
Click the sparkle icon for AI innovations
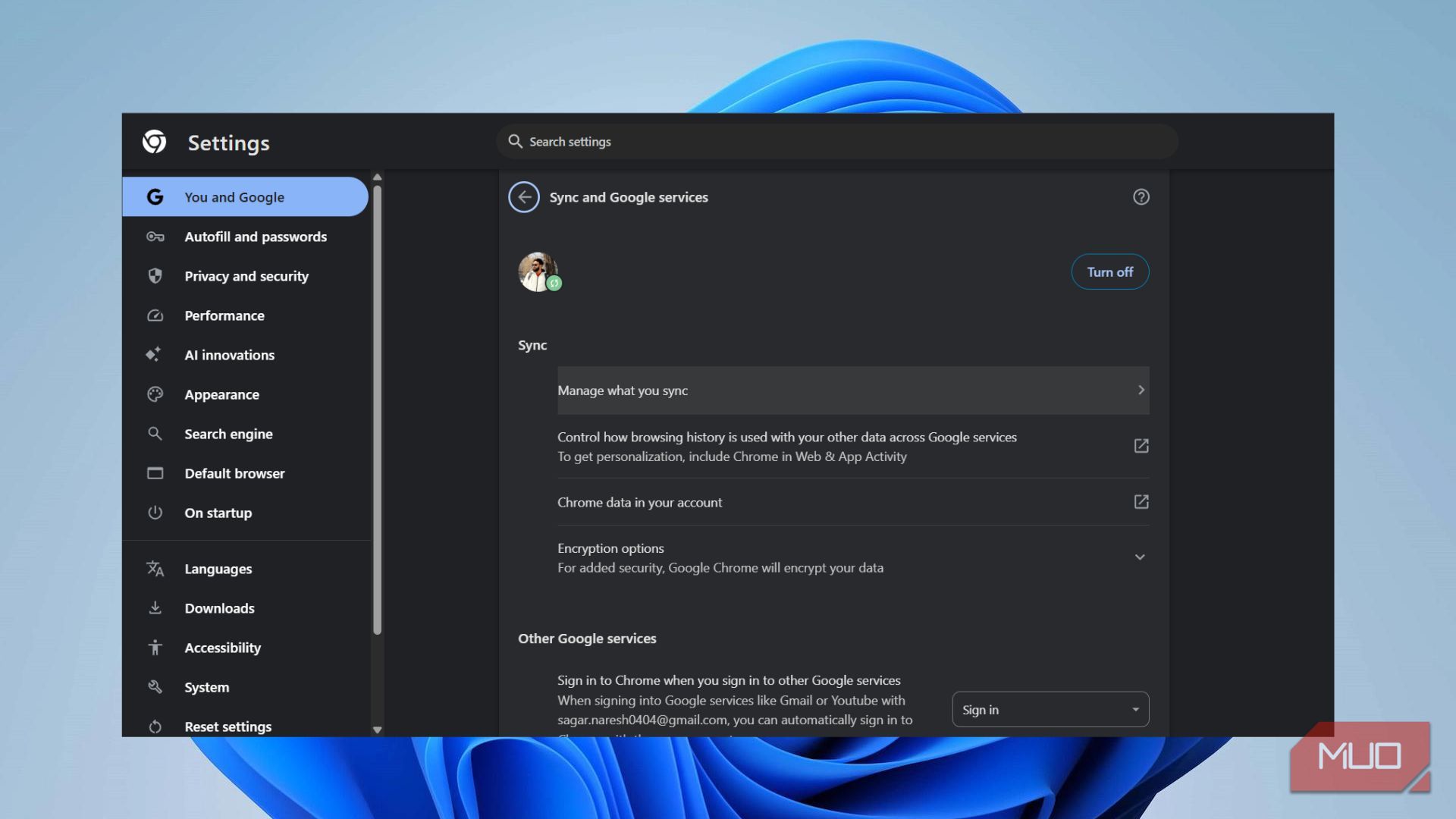(x=154, y=354)
